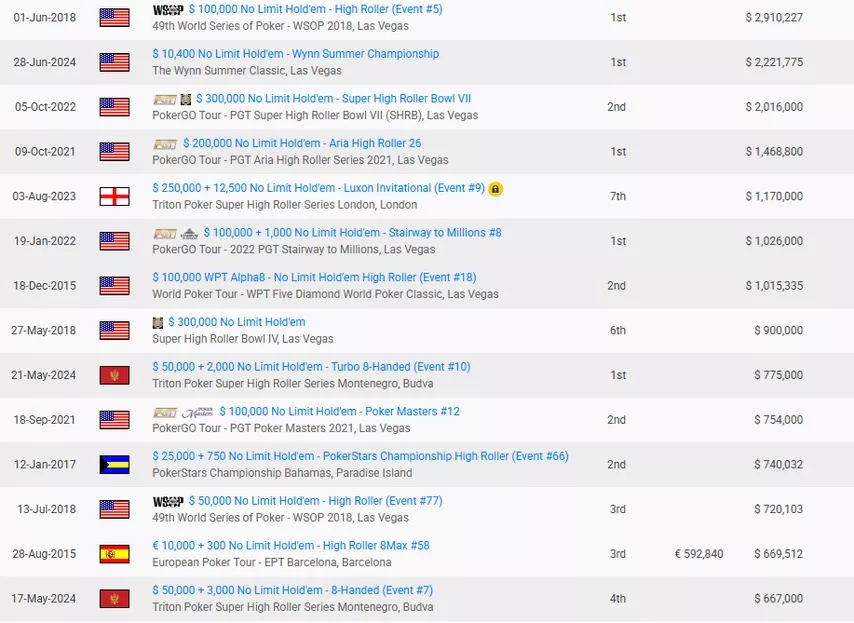854x623 pixels.
Task: Click the yellow lock icon after Luxon Invitational
Action: click(496, 188)
